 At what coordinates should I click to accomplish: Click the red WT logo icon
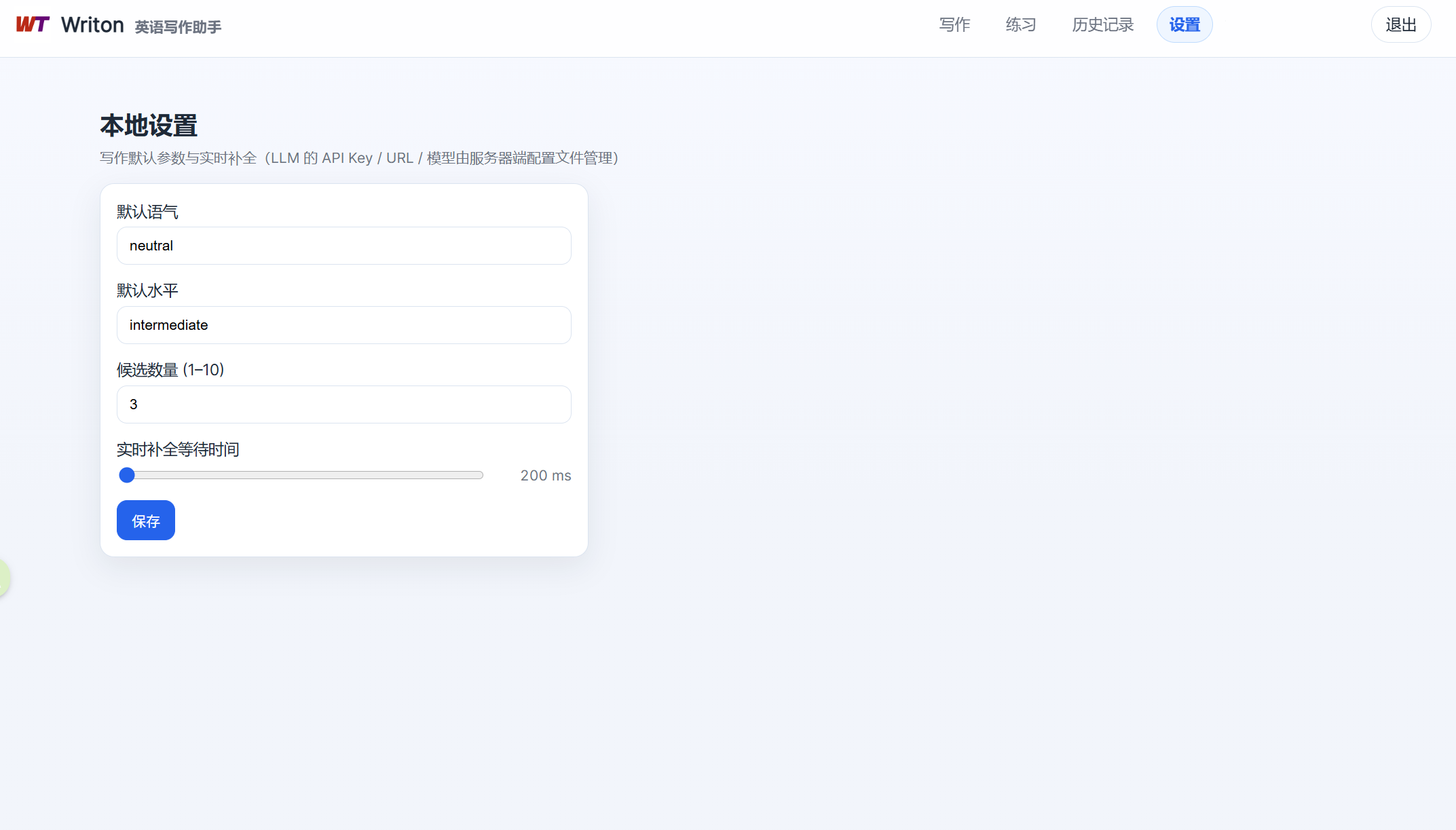tap(33, 24)
